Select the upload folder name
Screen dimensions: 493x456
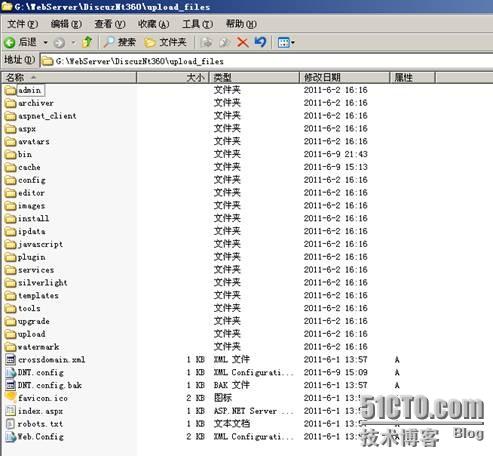pos(32,334)
